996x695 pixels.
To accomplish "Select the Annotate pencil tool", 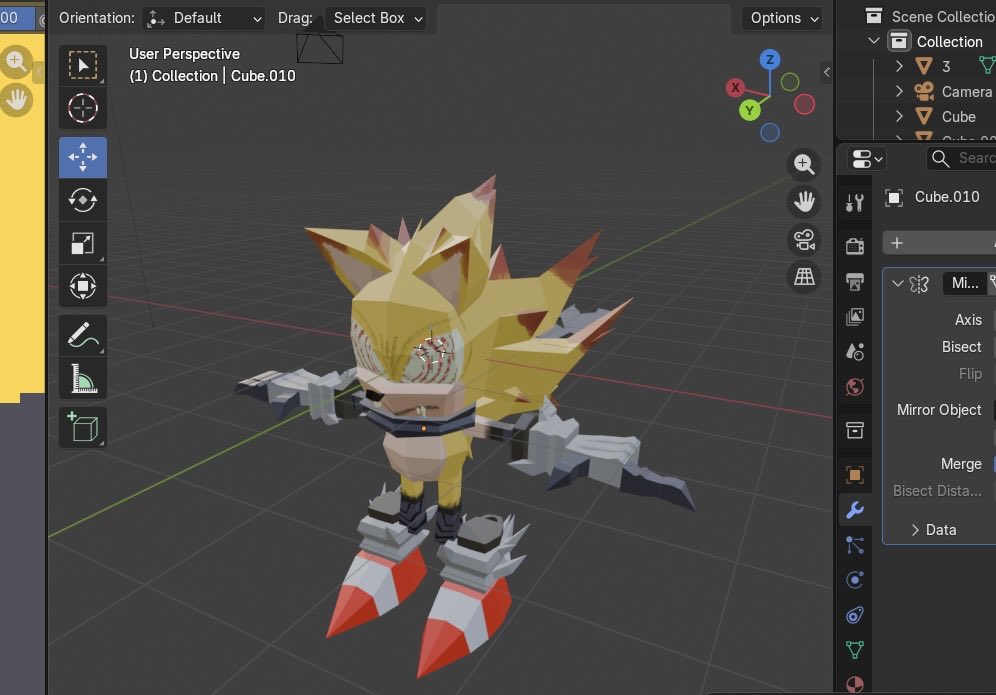I will [x=83, y=335].
